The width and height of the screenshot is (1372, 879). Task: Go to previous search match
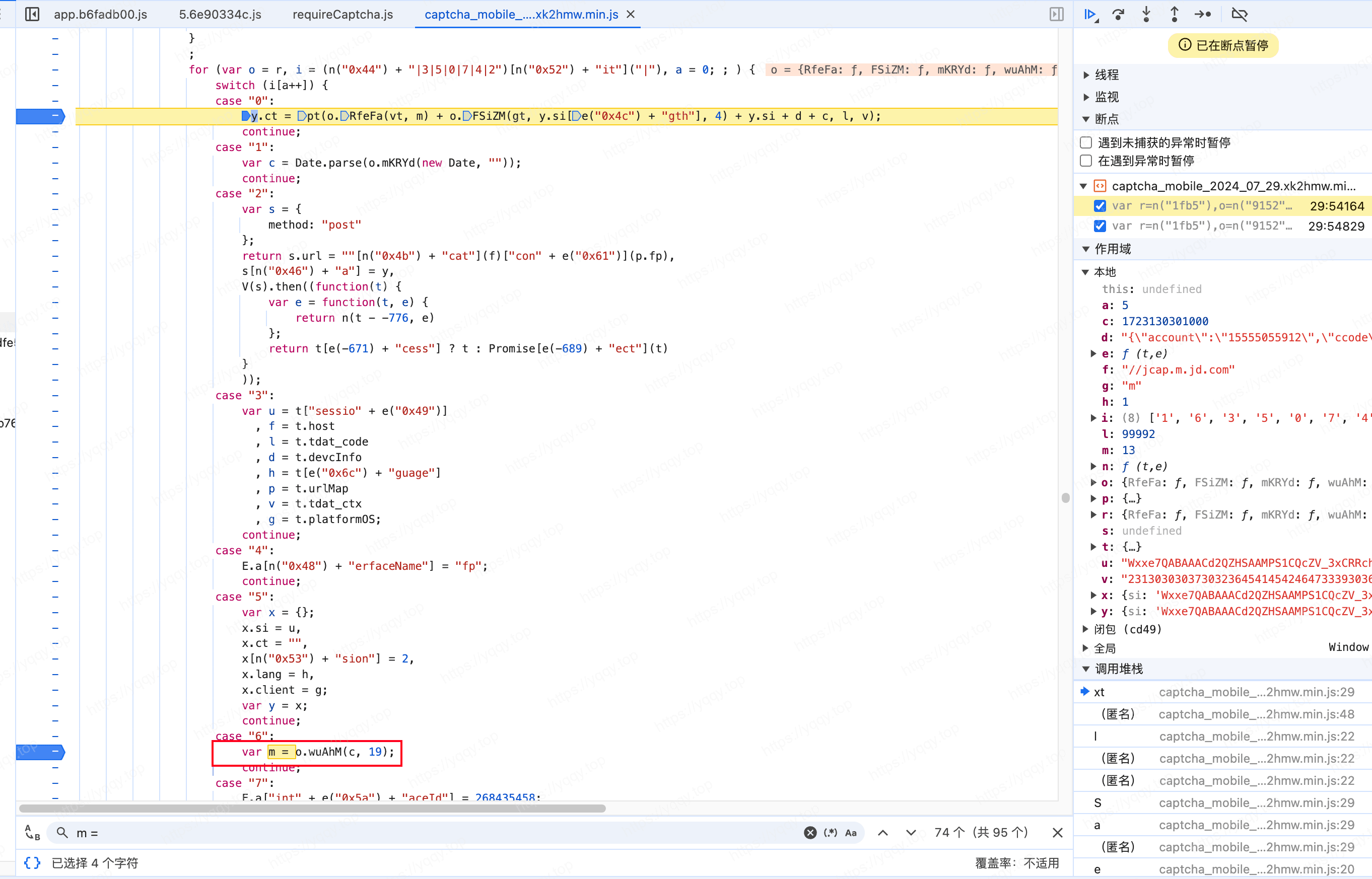(883, 833)
